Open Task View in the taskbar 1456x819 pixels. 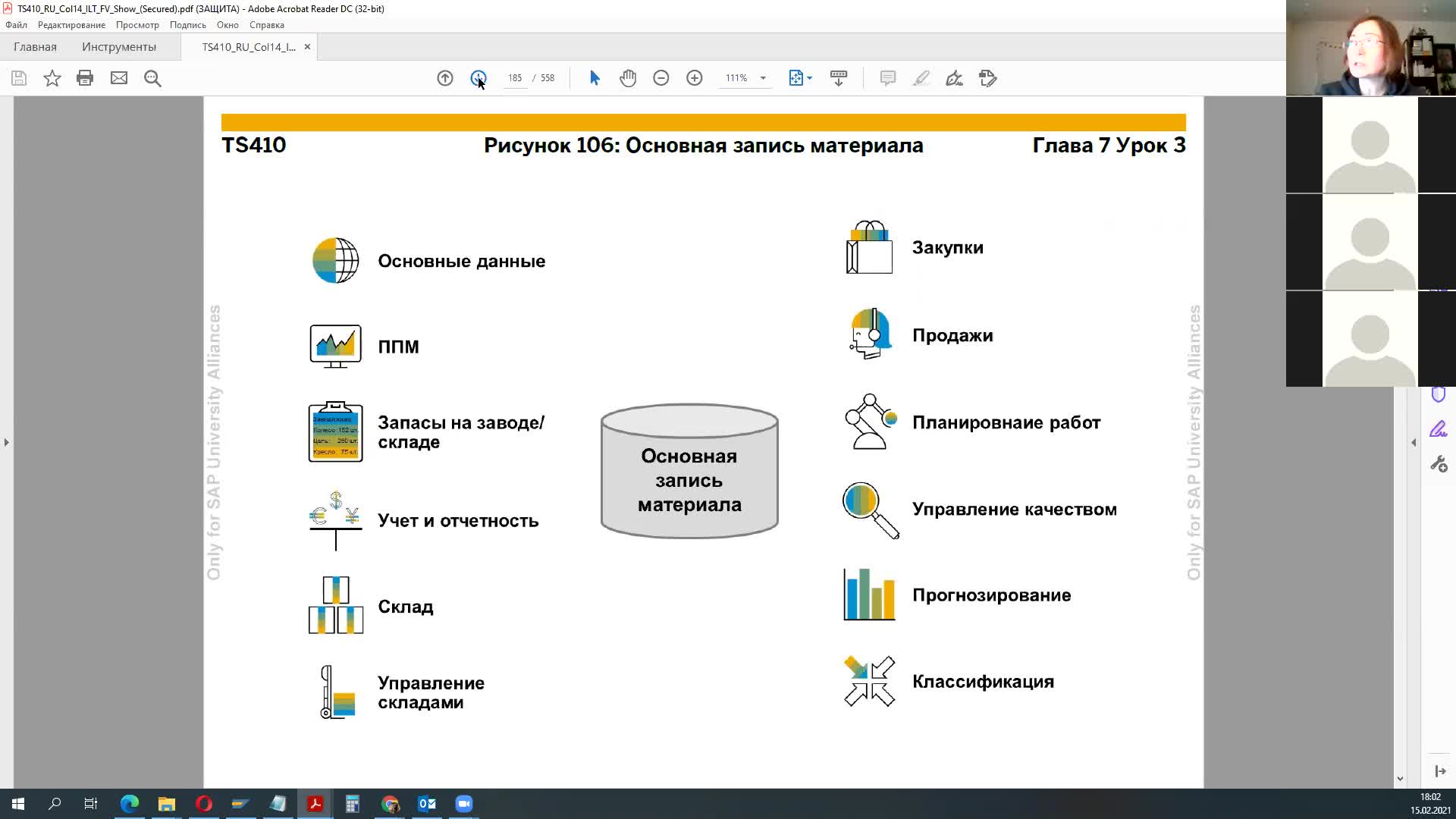pos(91,804)
